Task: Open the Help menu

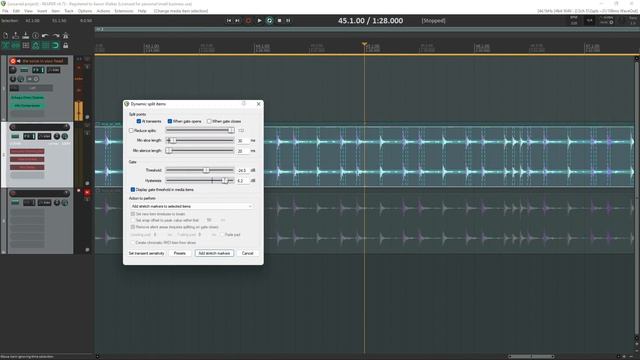Action: tap(142, 11)
